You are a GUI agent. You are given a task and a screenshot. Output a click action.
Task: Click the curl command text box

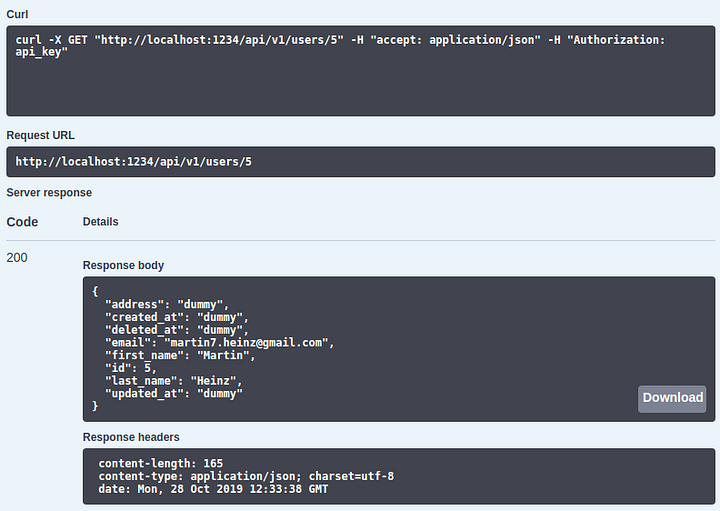(x=360, y=71)
